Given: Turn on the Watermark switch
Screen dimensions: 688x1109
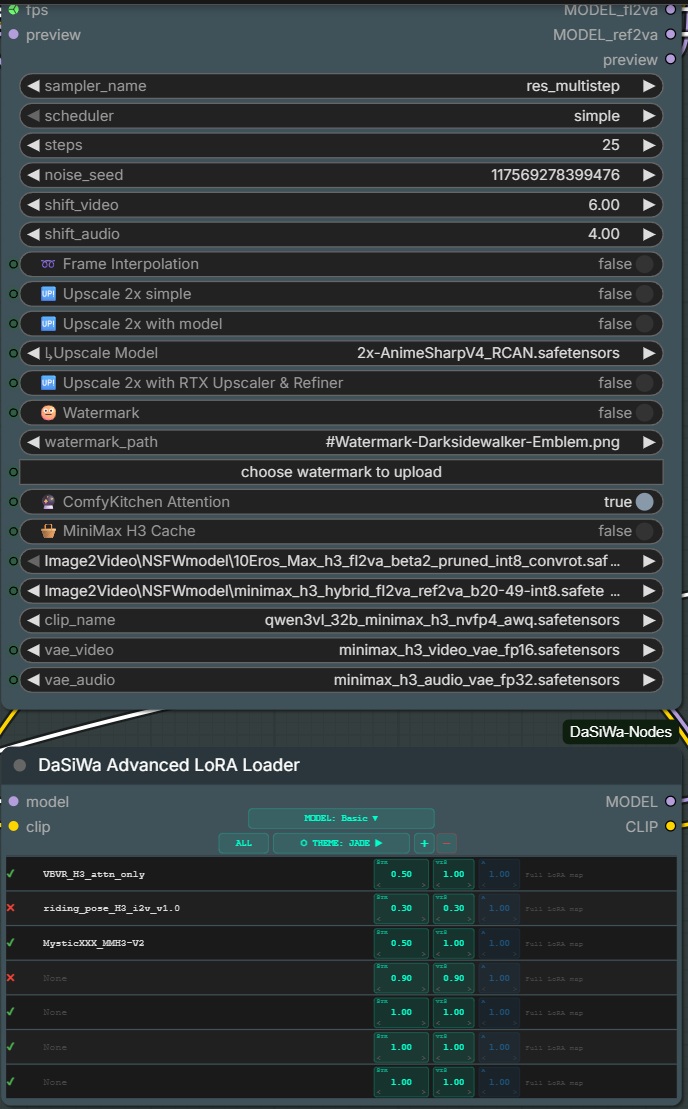Looking at the screenshot, I should pyautogui.click(x=644, y=412).
